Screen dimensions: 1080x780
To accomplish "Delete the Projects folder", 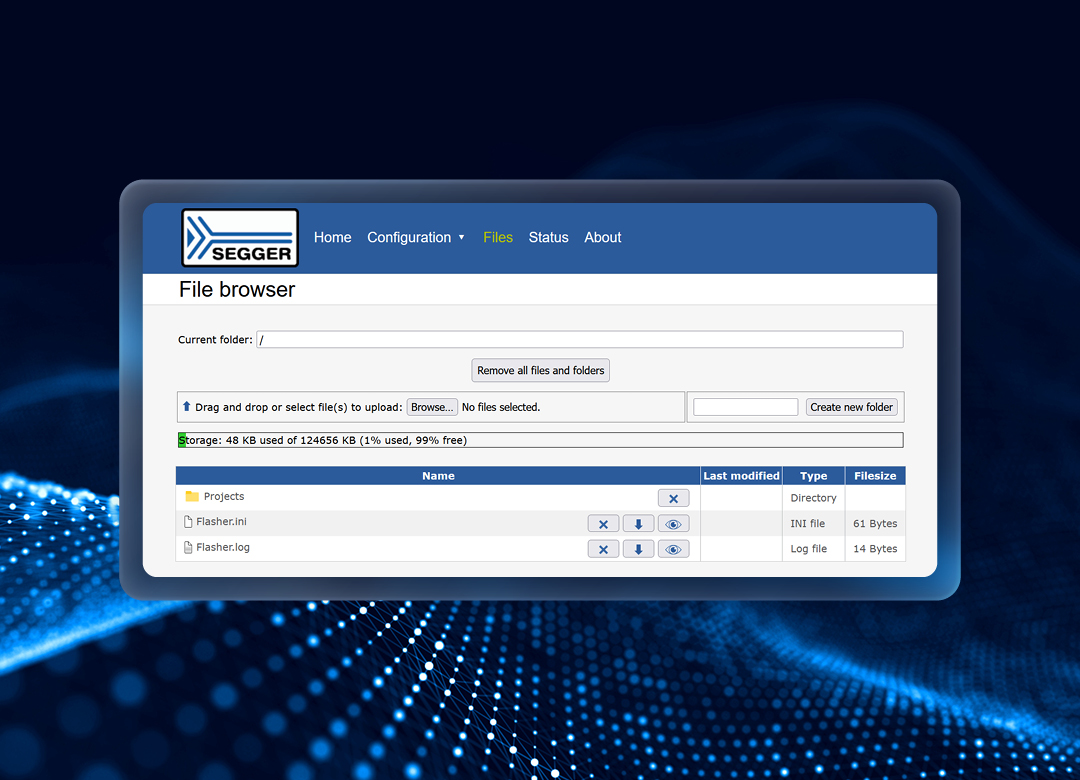I will (673, 498).
